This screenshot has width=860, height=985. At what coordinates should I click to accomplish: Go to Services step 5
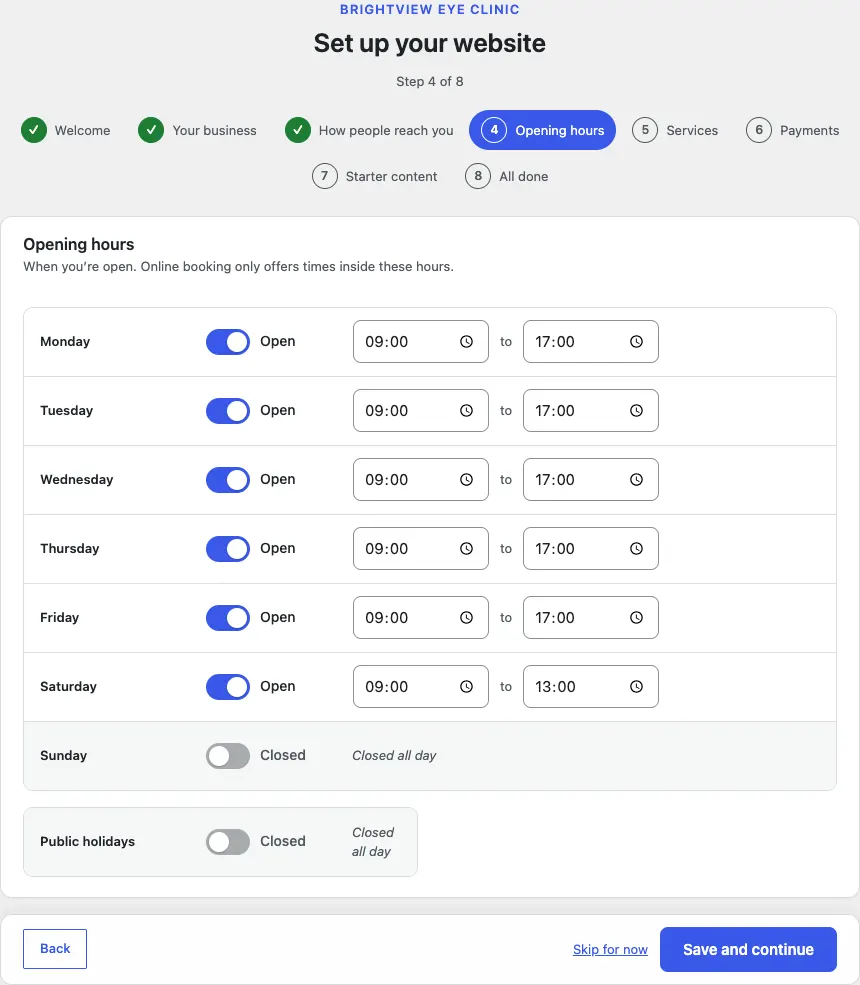675,130
